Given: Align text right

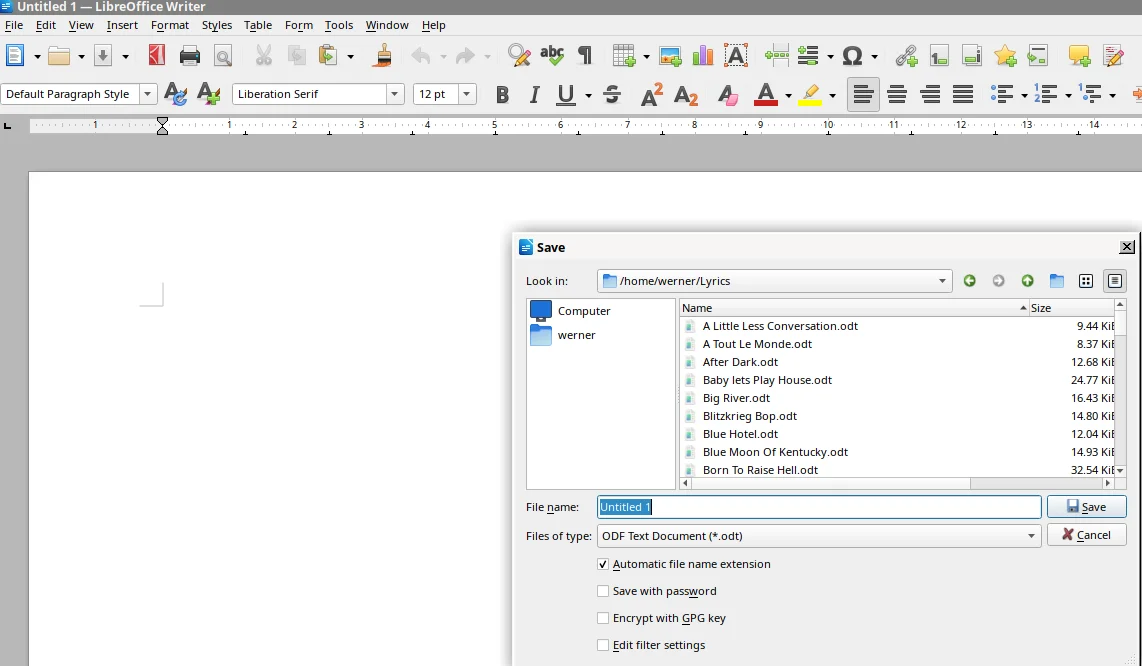Looking at the screenshot, I should click(x=930, y=94).
